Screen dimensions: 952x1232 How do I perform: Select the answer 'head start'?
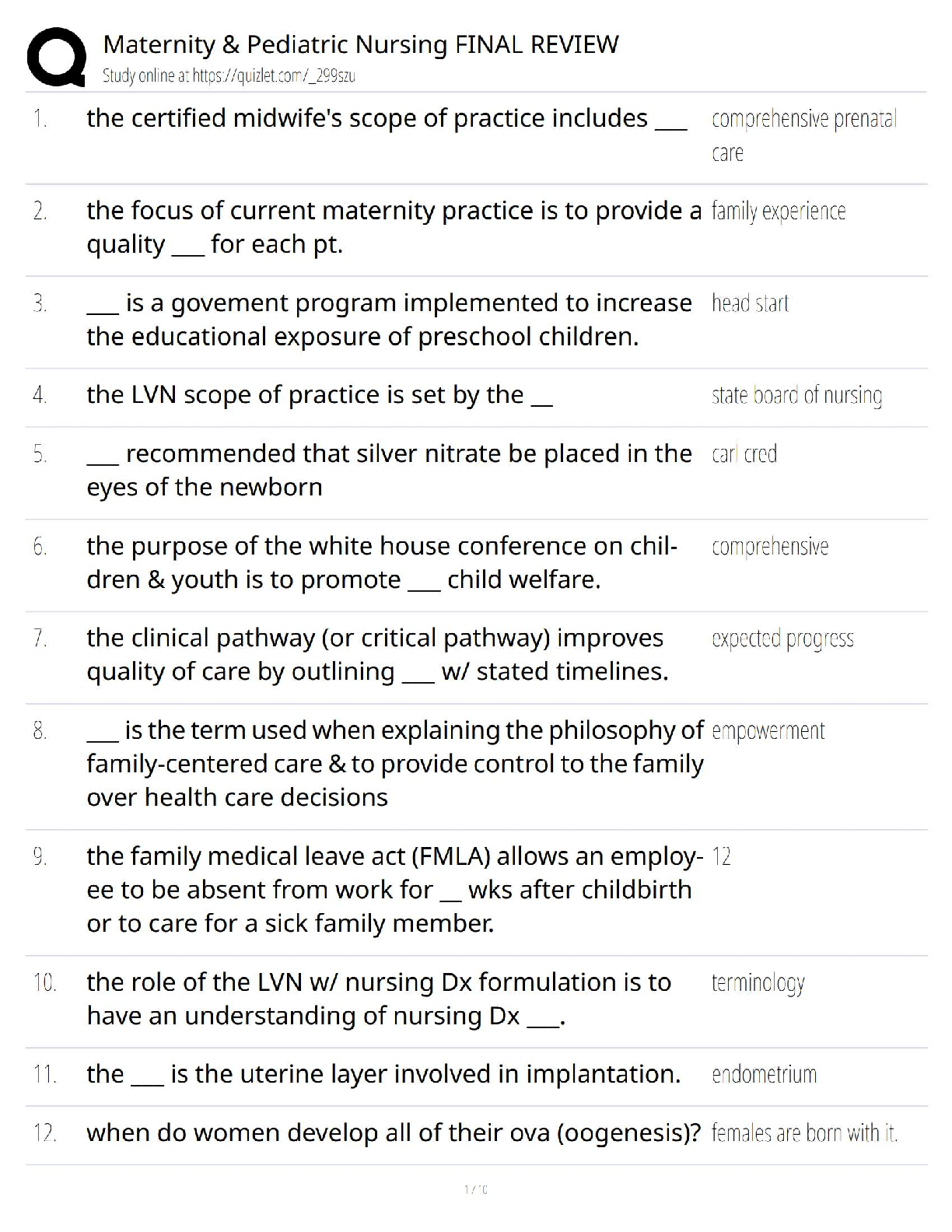[750, 303]
